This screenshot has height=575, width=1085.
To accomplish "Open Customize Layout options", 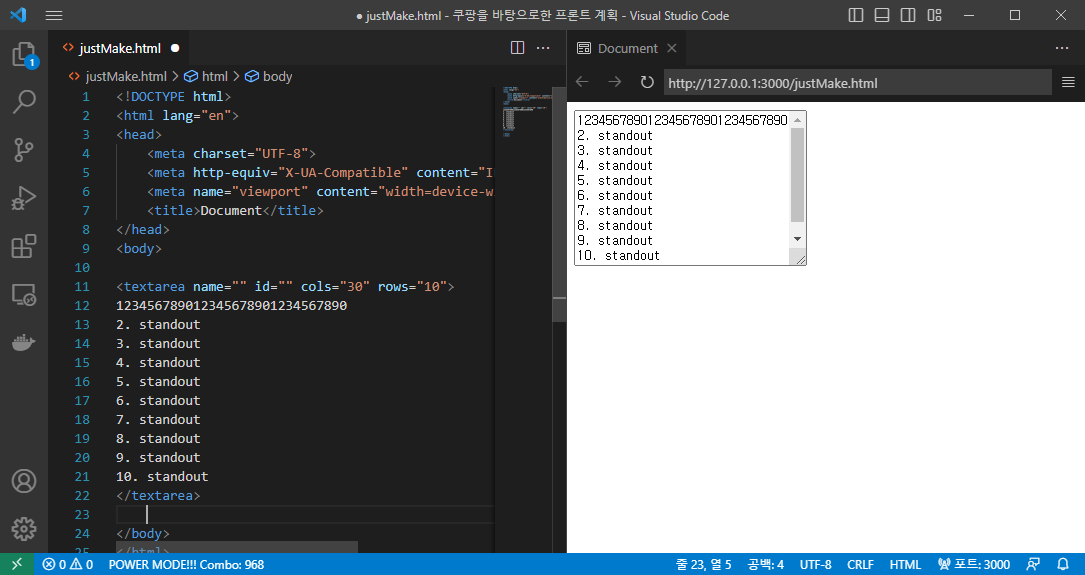I will (934, 15).
